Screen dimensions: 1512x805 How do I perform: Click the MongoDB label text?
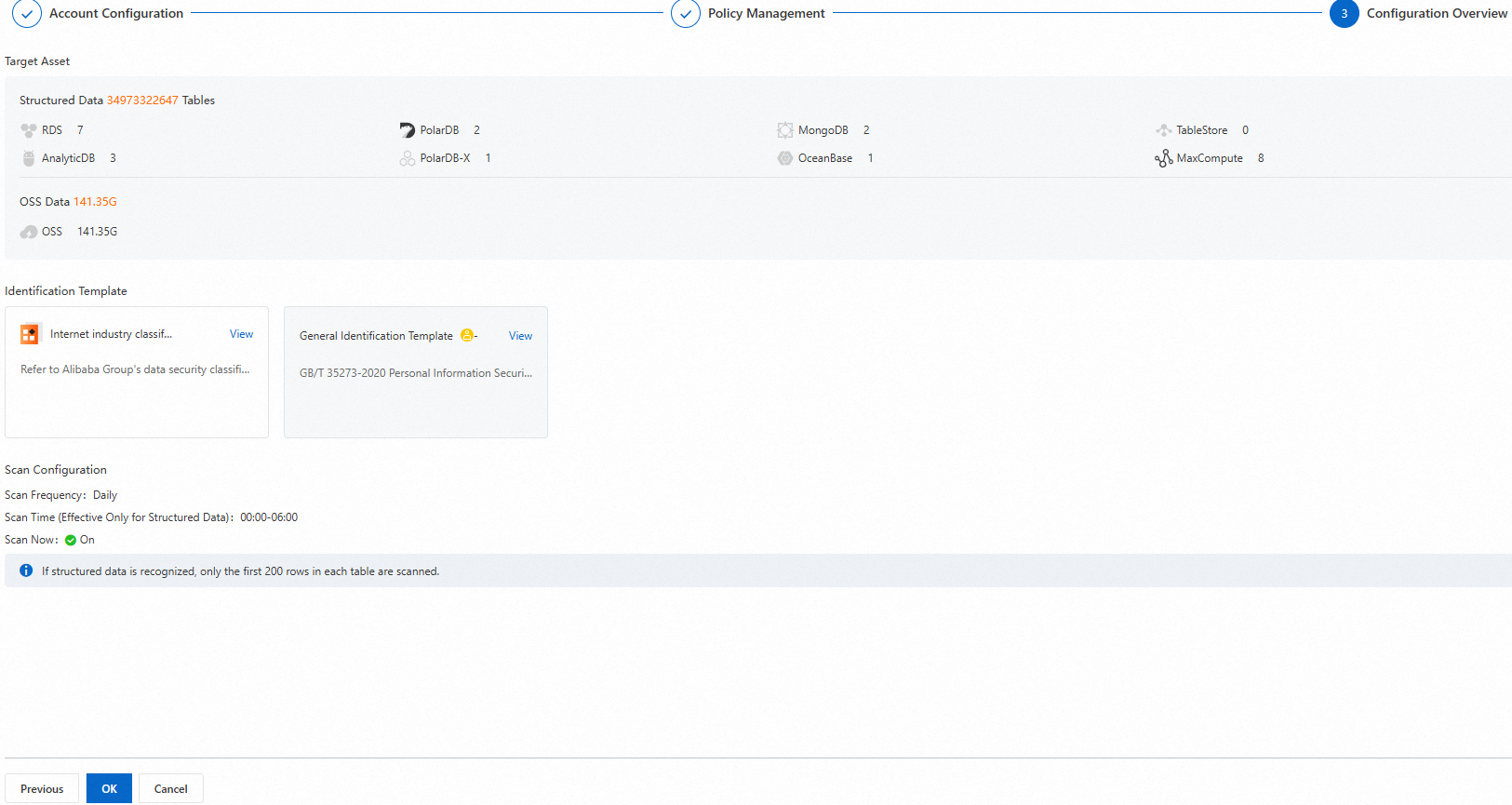pos(823,130)
